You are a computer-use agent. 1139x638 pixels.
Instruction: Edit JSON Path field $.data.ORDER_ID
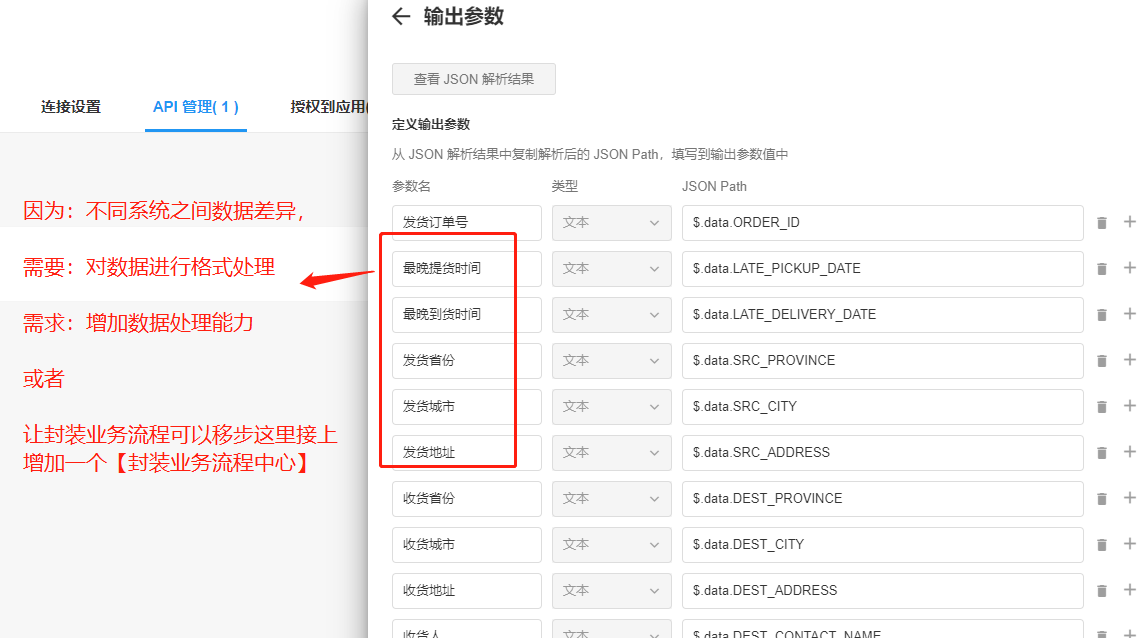click(x=882, y=223)
